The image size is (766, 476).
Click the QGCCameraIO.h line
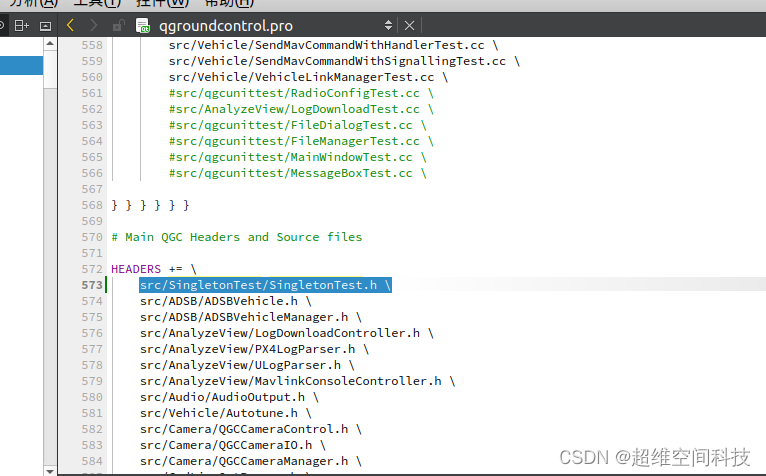click(x=233, y=445)
